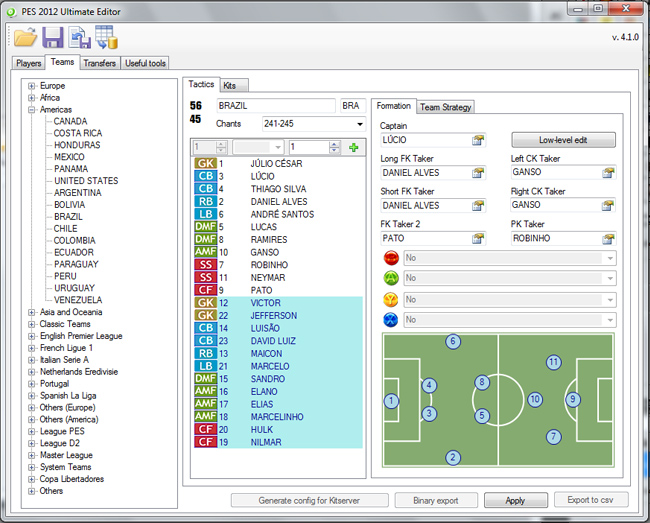Image resolution: width=650 pixels, height=523 pixels.
Task: Select JÚLIO CÉSAR goalkeeper row
Action: pos(279,163)
